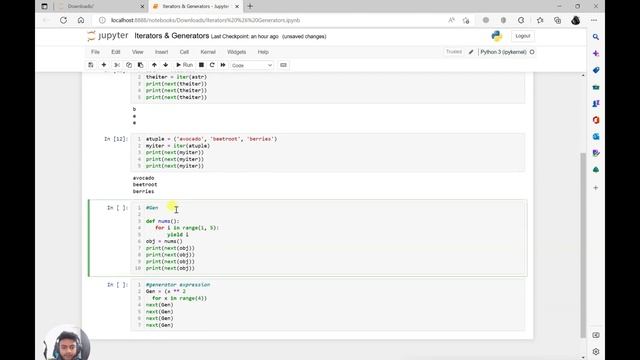Click the pencil edit mode indicator
The height and width of the screenshot is (360, 640).
[471, 52]
